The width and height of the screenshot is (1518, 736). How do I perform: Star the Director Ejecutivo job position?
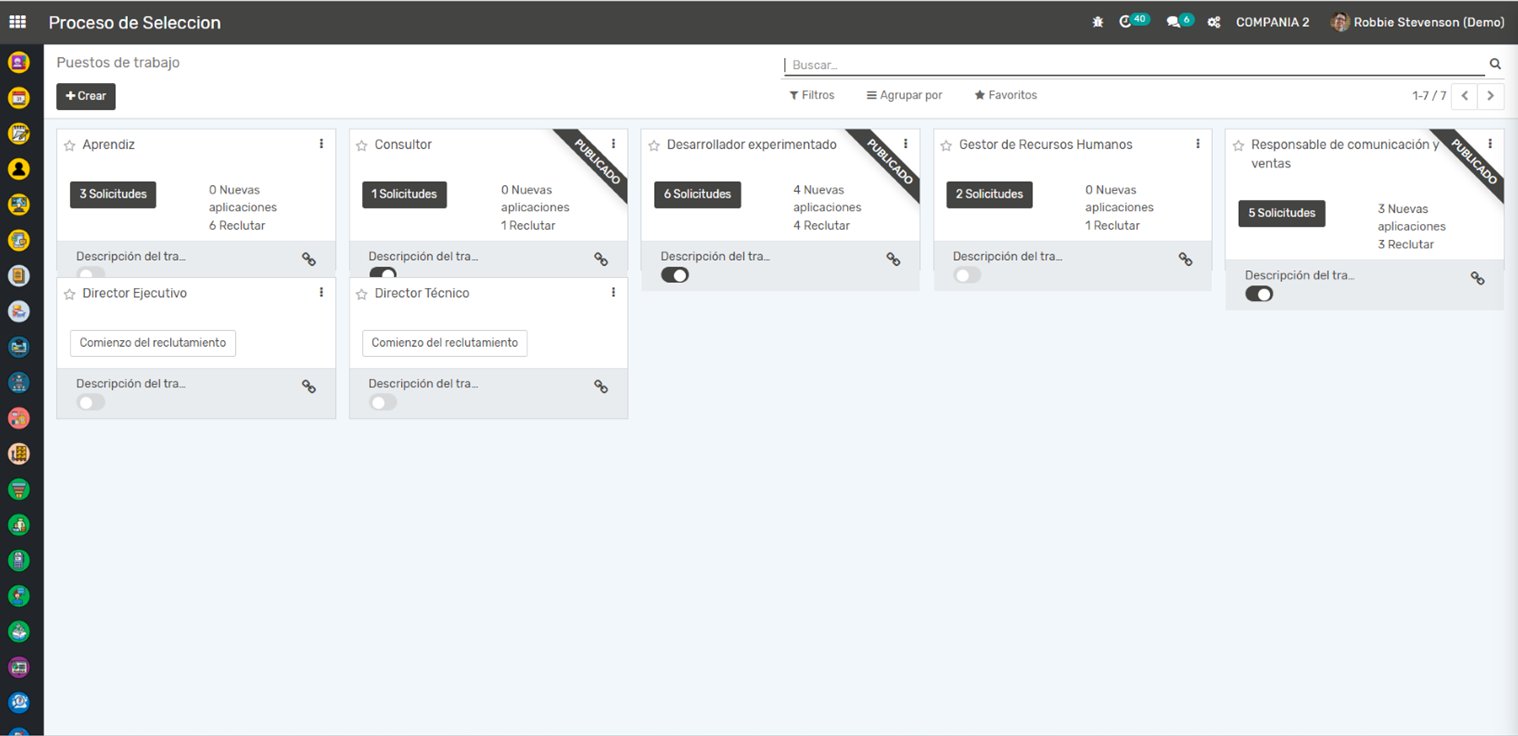pyautogui.click(x=70, y=294)
